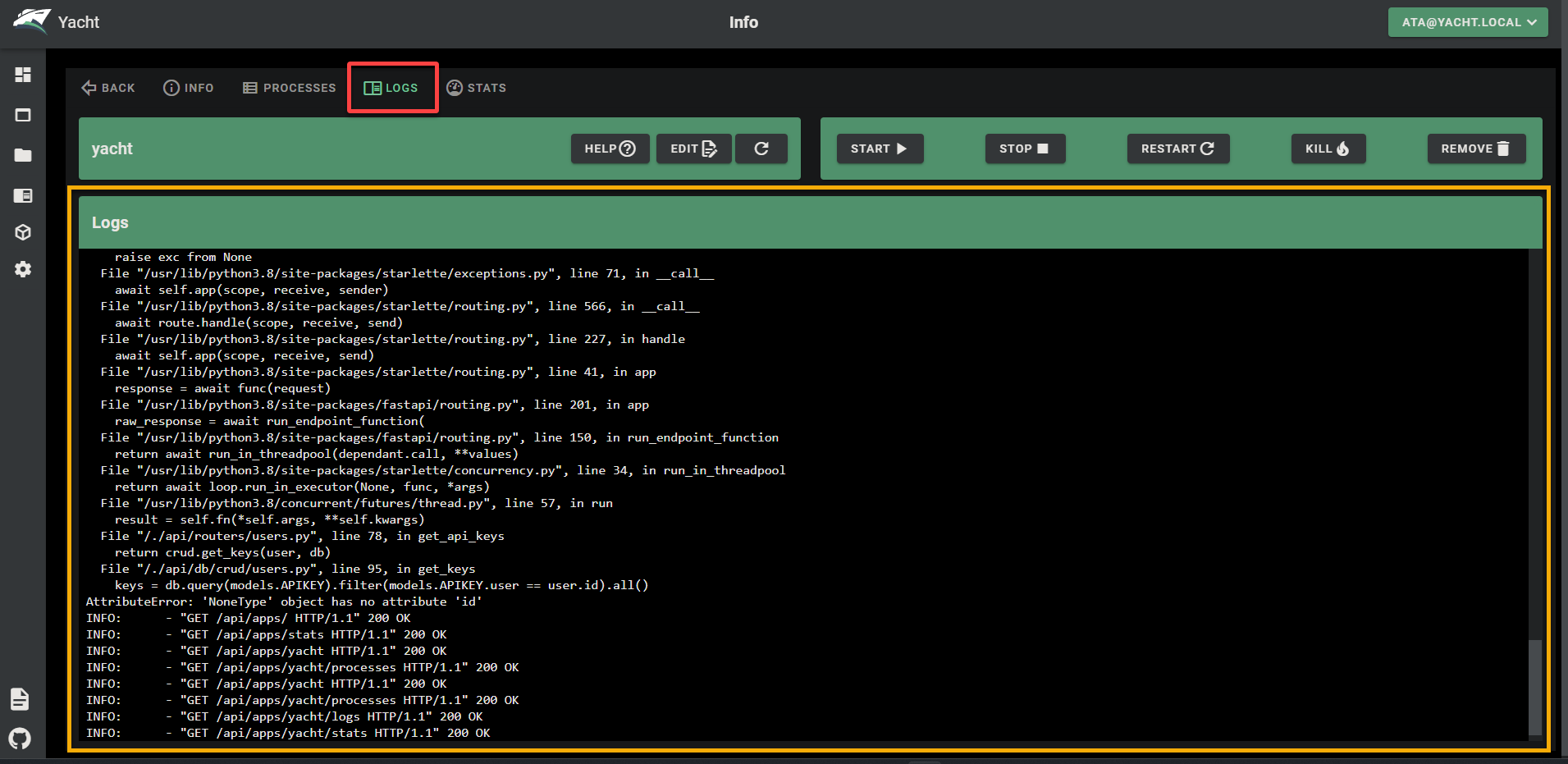This screenshot has height=764, width=1568.
Task: Switch to the Info tab
Action: [x=189, y=88]
